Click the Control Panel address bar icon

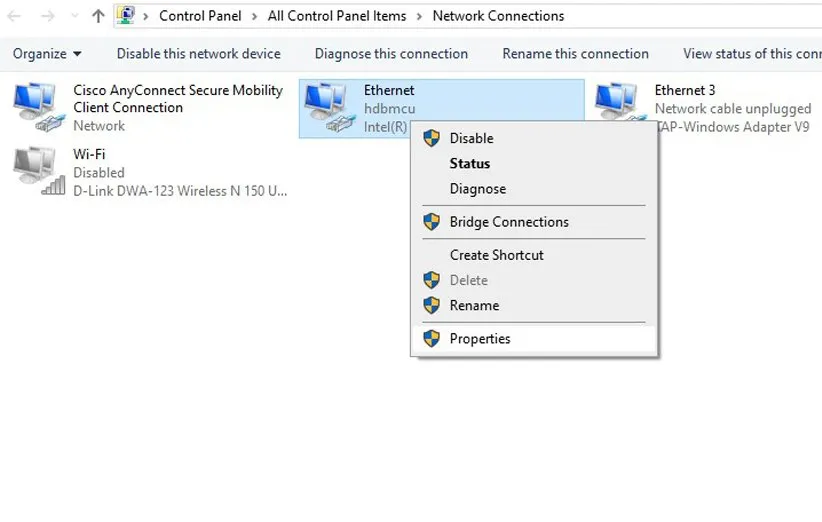126,15
